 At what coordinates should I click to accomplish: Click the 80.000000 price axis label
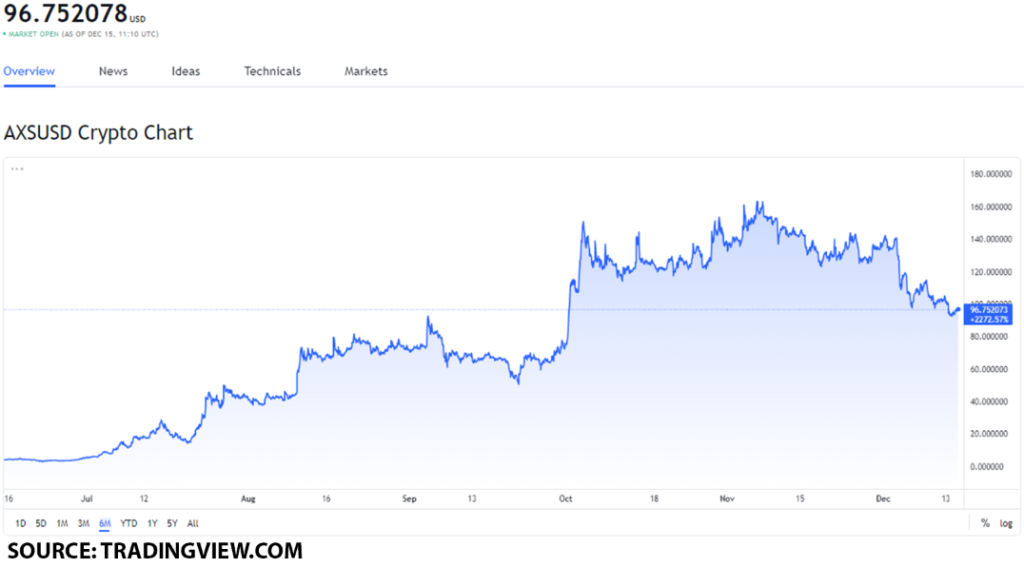(989, 337)
